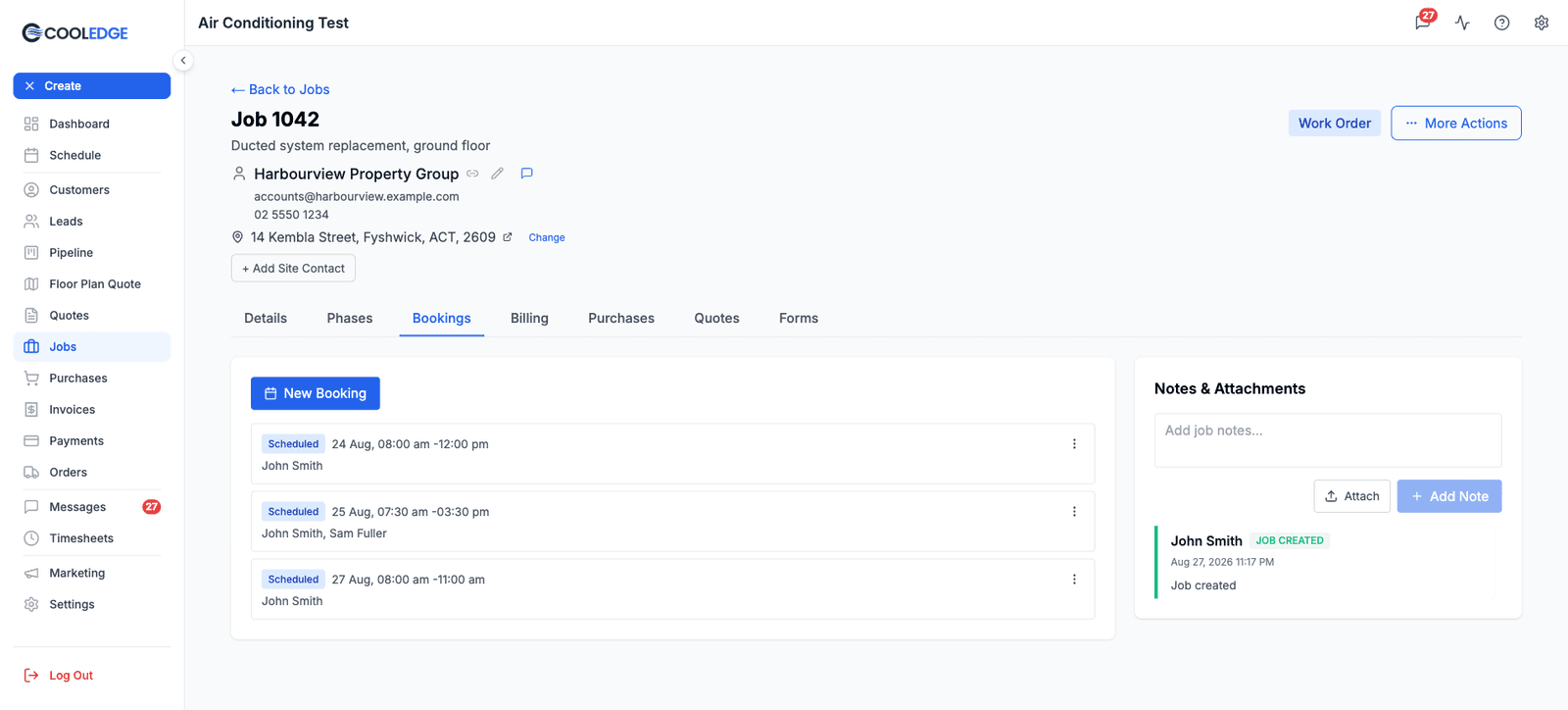The image size is (1568, 710).
Task: Log out of the application
Action: point(59,676)
